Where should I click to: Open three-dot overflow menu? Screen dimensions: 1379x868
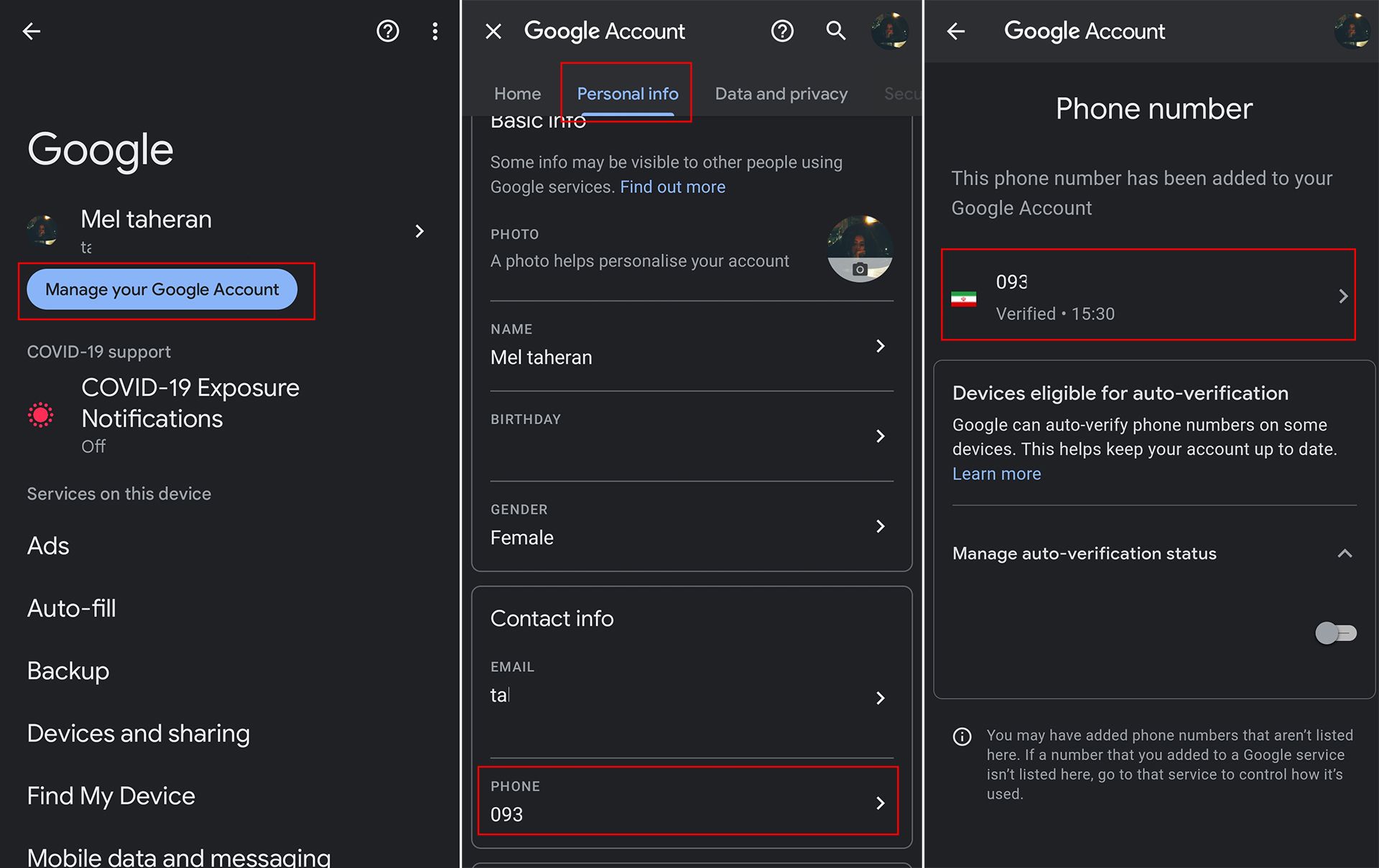pyautogui.click(x=435, y=31)
